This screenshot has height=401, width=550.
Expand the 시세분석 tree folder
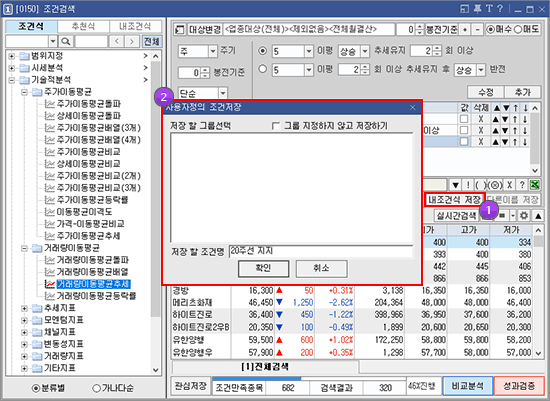tap(12, 68)
